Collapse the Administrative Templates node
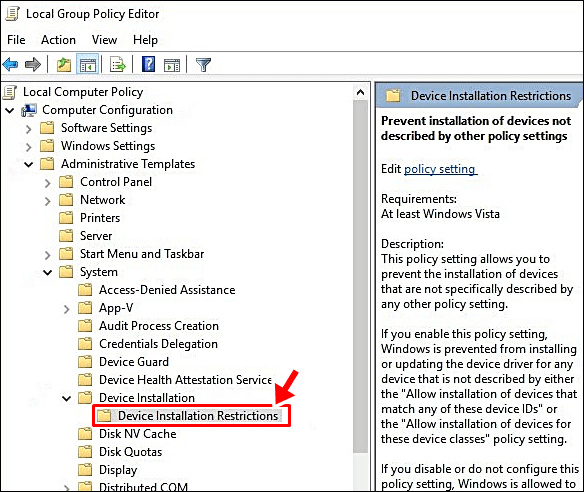This screenshot has height=492, width=584. [29, 164]
